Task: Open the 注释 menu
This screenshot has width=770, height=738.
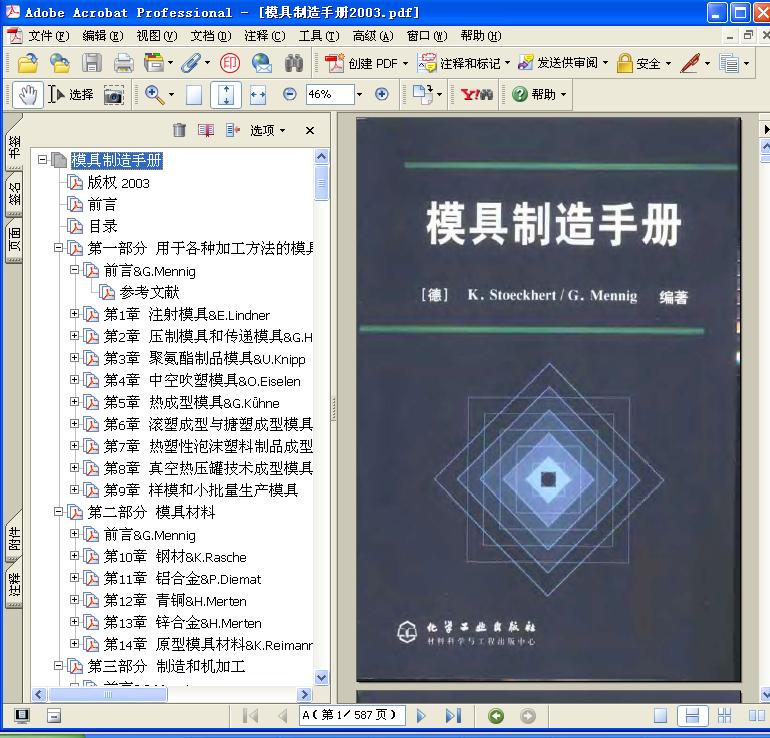Action: point(265,36)
